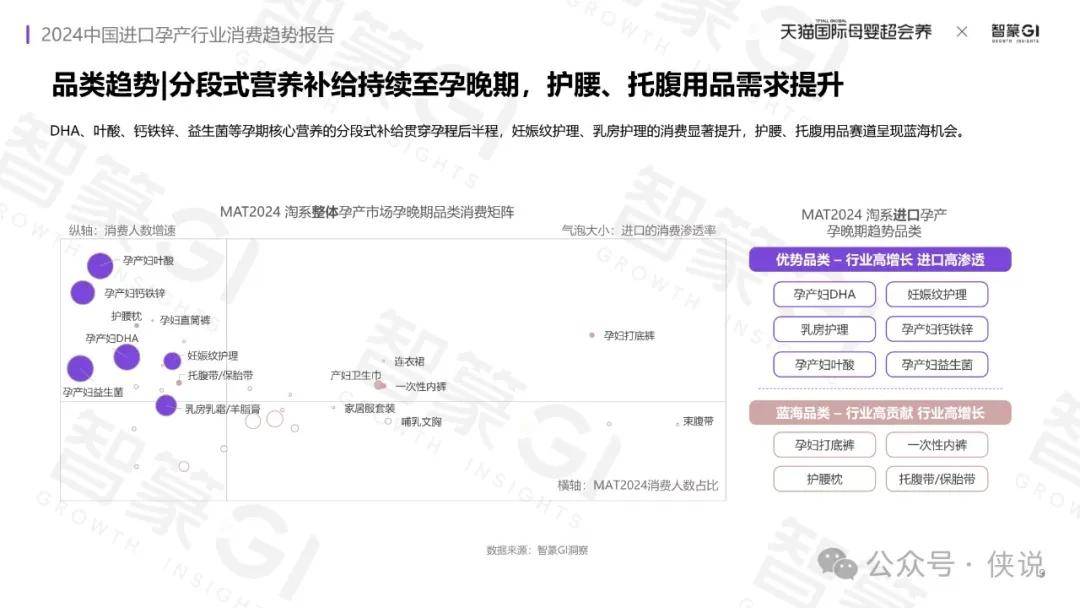
Task: Select the purple bubble for 孕产妇钙铁锌
Action: (83, 292)
